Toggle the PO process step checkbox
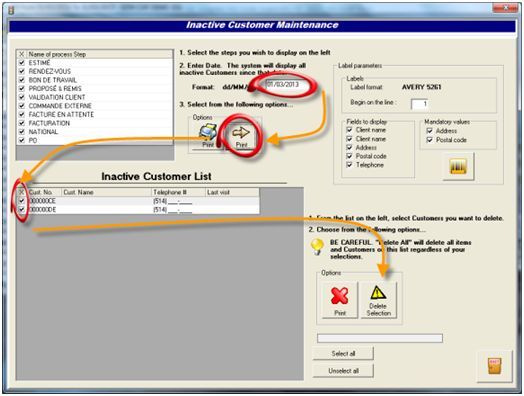524x396 pixels. coord(22,140)
